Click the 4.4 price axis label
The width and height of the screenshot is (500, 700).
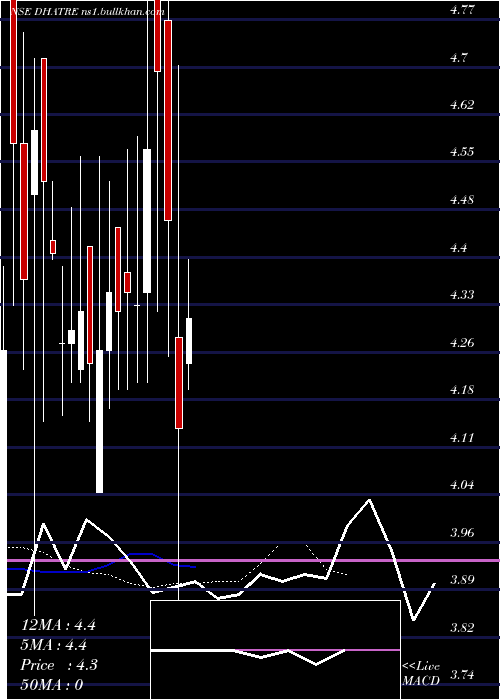pyautogui.click(x=458, y=247)
